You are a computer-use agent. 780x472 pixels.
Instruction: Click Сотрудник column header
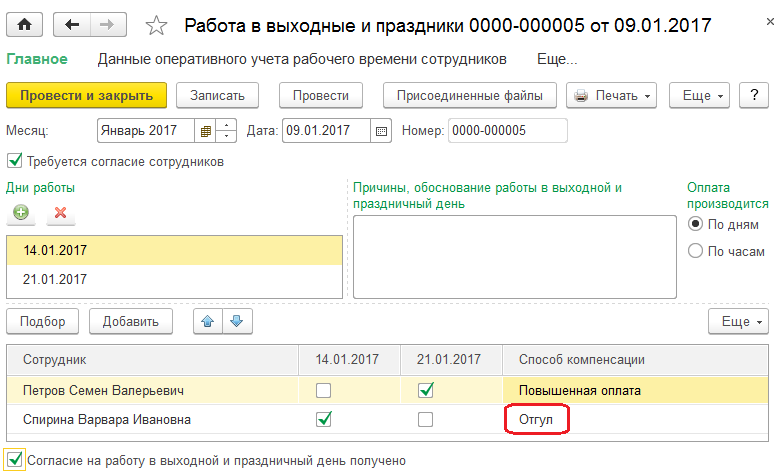(153, 360)
